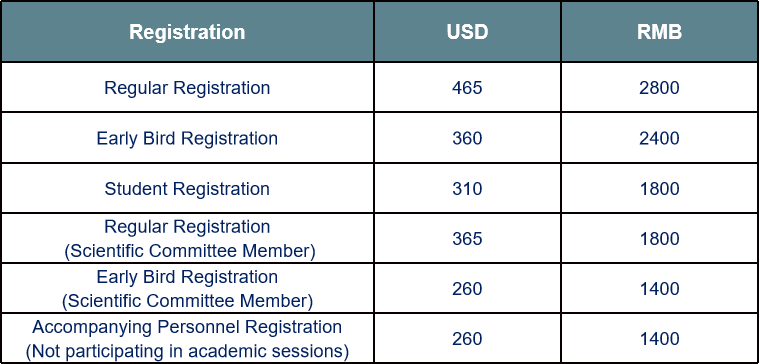The width and height of the screenshot is (760, 364).
Task: Click the USD column header
Action: [x=467, y=32]
